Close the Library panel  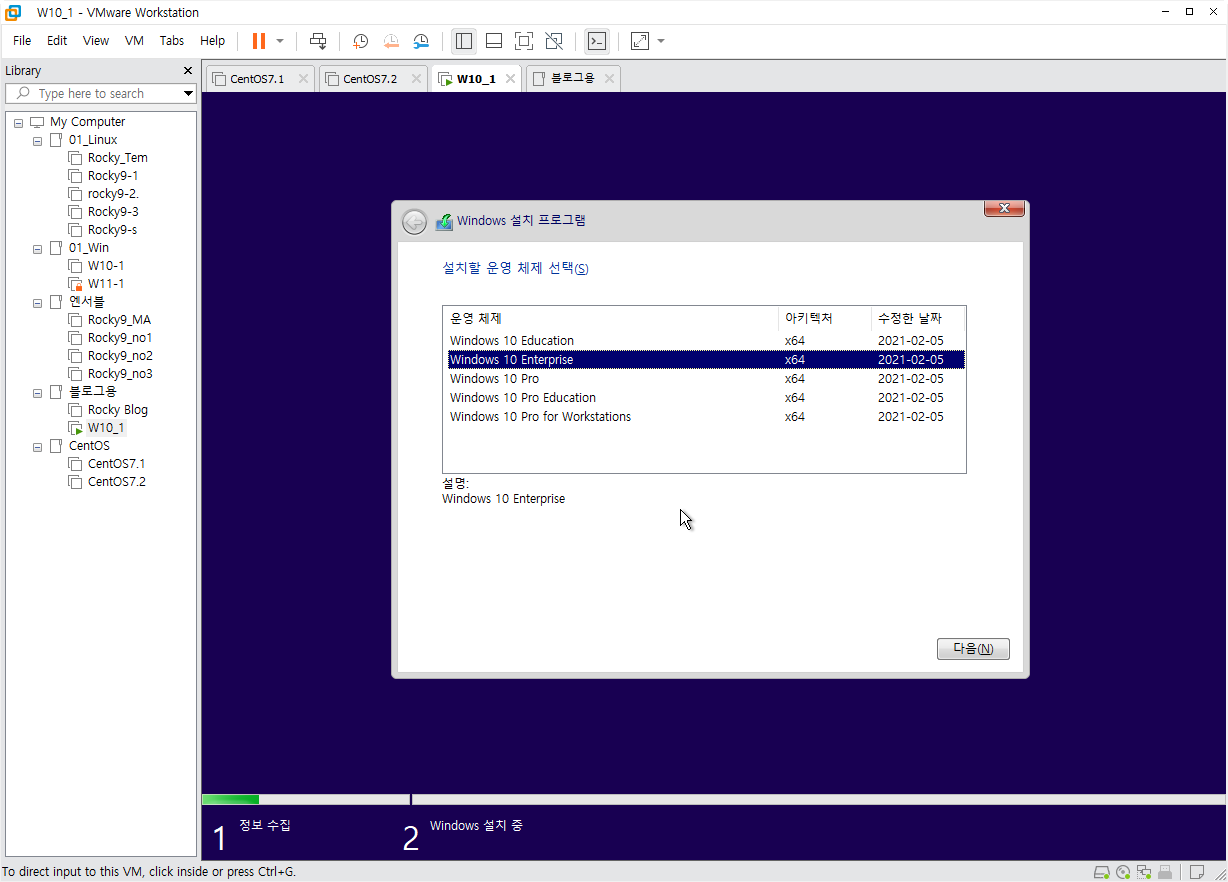(x=188, y=71)
